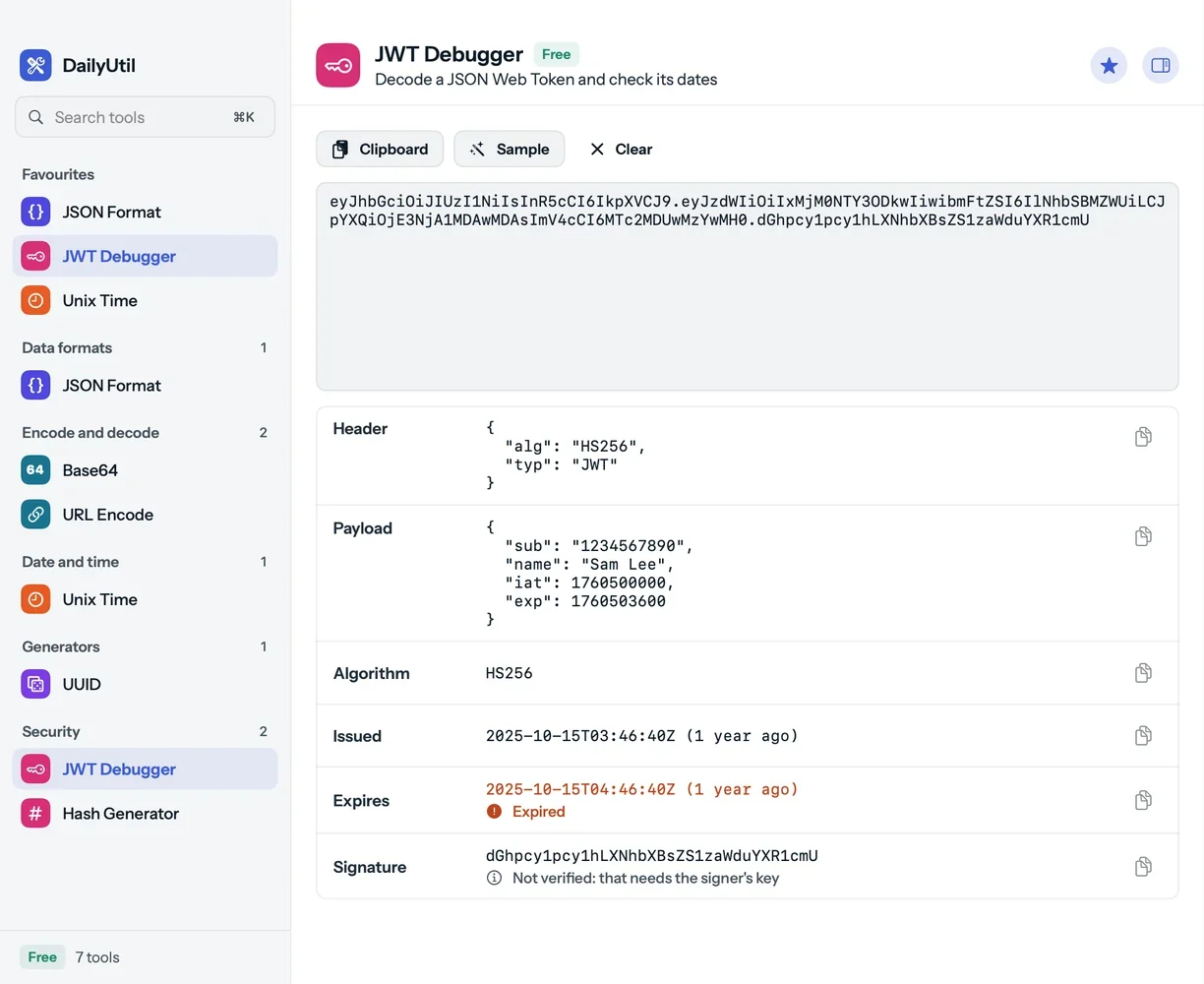Viewport: 1204px width, 984px height.
Task: Select Hash Generator in Security section
Action: [145, 813]
